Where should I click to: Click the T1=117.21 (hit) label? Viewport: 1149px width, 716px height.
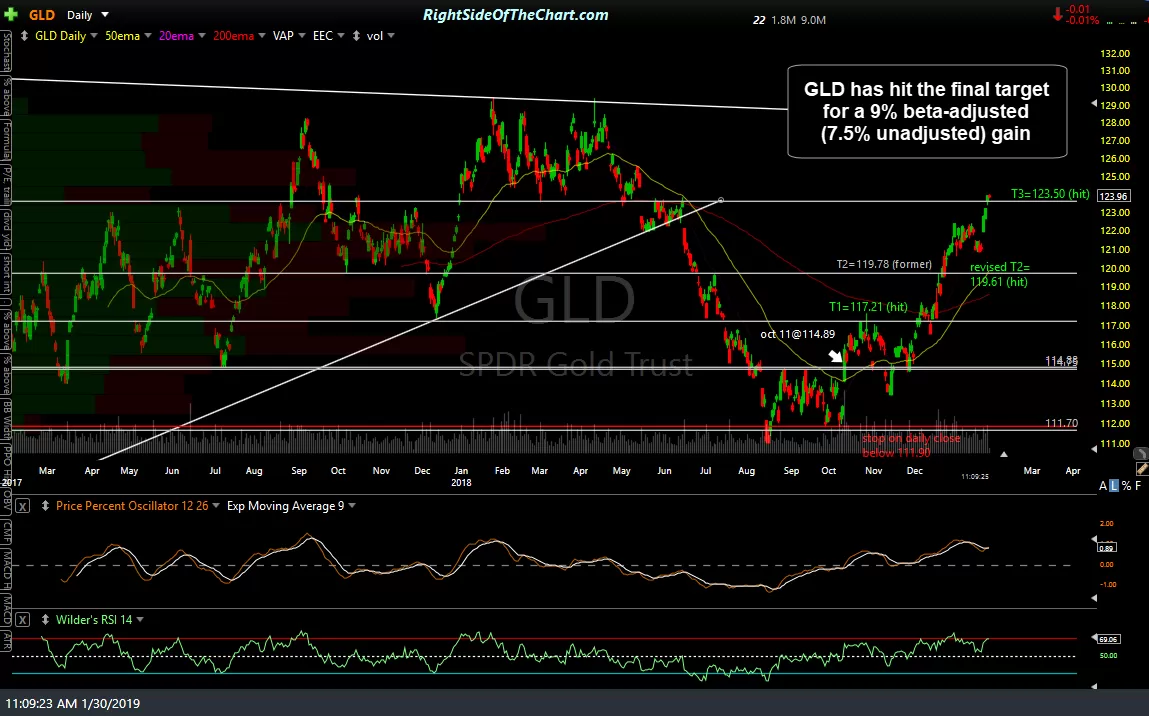tap(868, 307)
